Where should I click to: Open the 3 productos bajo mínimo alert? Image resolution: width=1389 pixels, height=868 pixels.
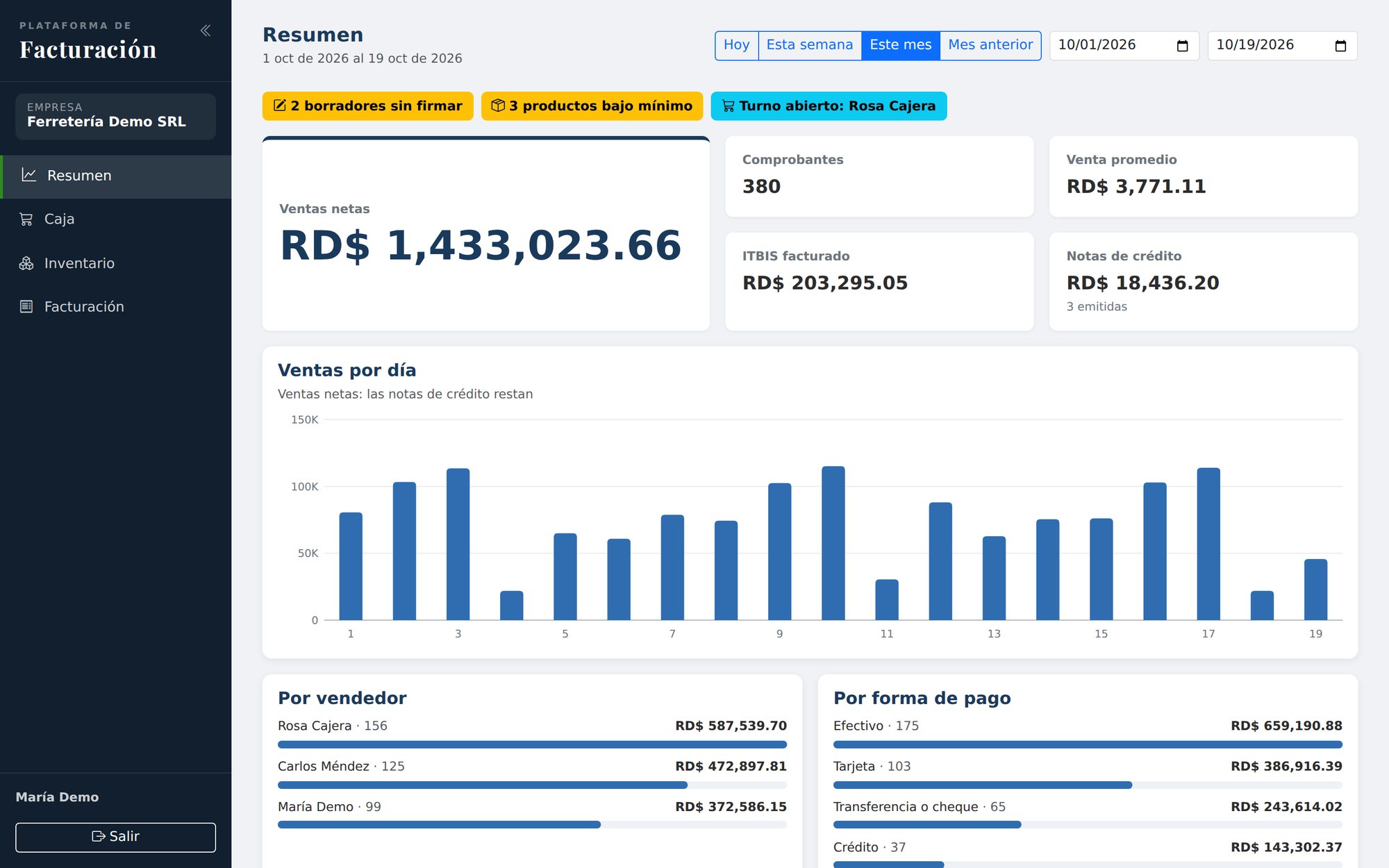[592, 106]
